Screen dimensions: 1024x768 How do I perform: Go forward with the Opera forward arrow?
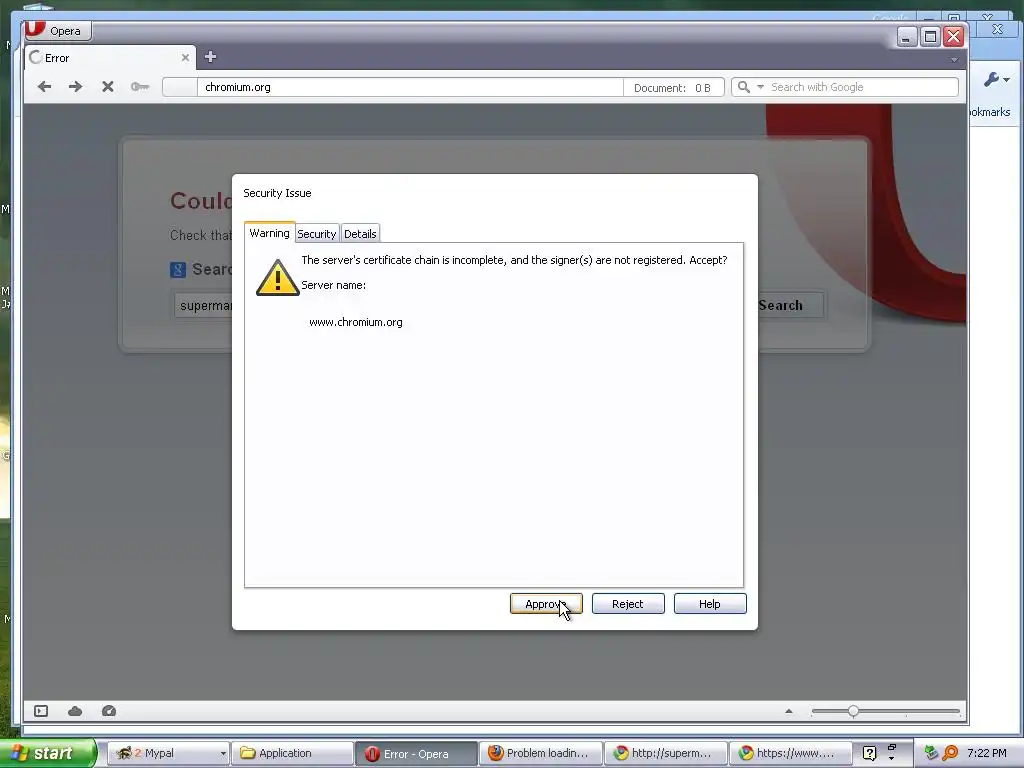[76, 87]
